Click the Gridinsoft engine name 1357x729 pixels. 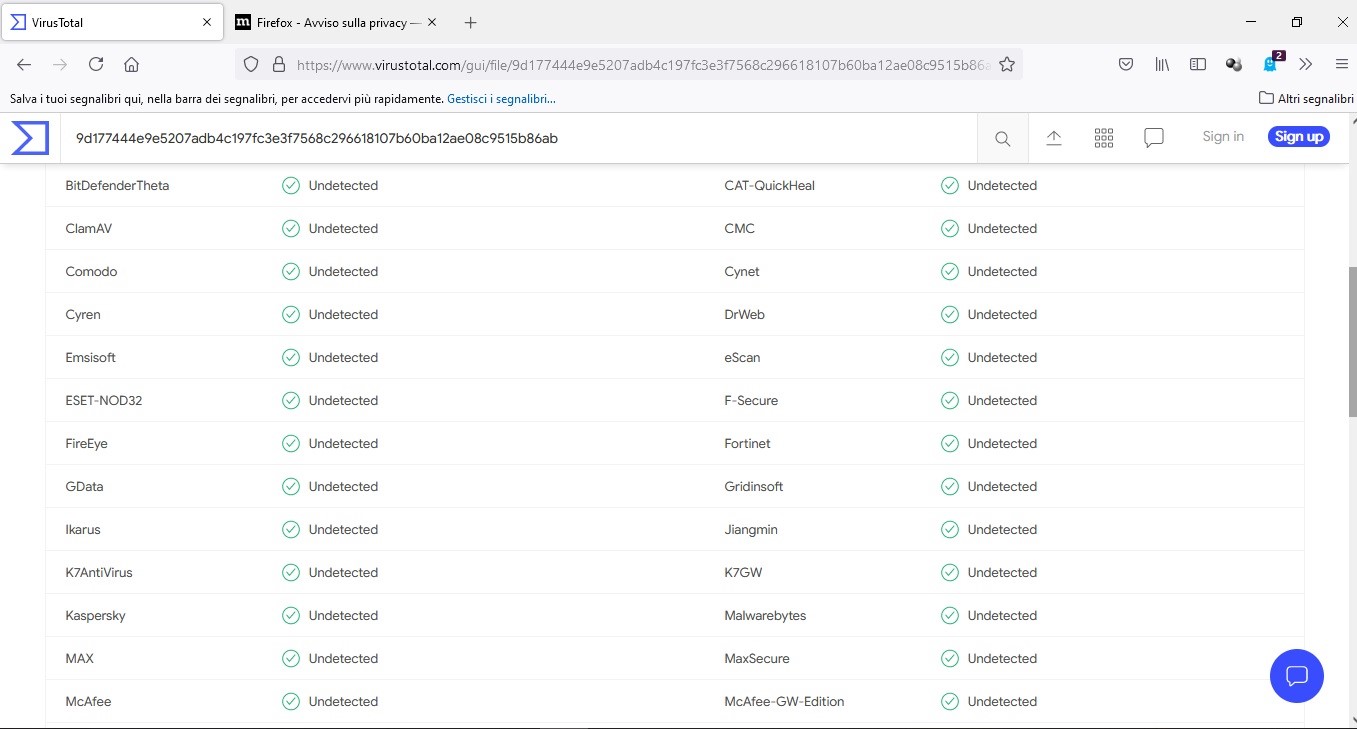point(754,487)
